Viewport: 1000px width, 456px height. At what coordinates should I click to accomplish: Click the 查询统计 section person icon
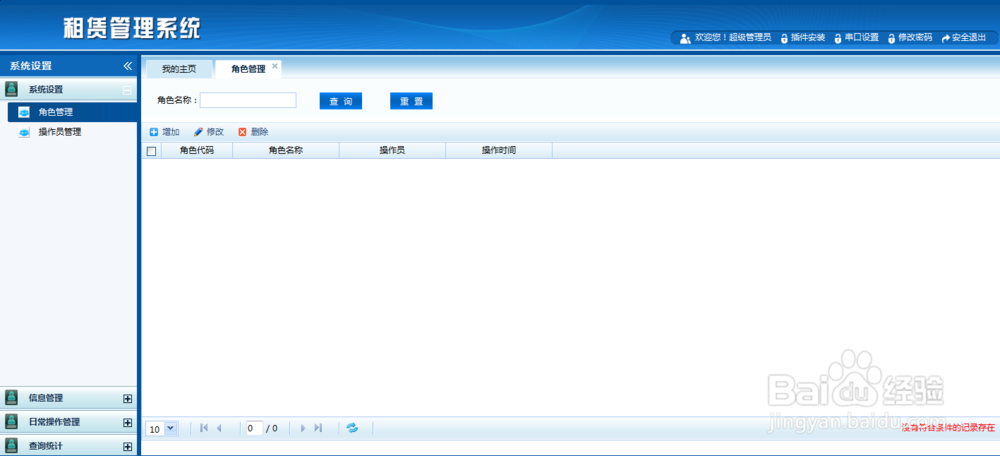[11, 446]
